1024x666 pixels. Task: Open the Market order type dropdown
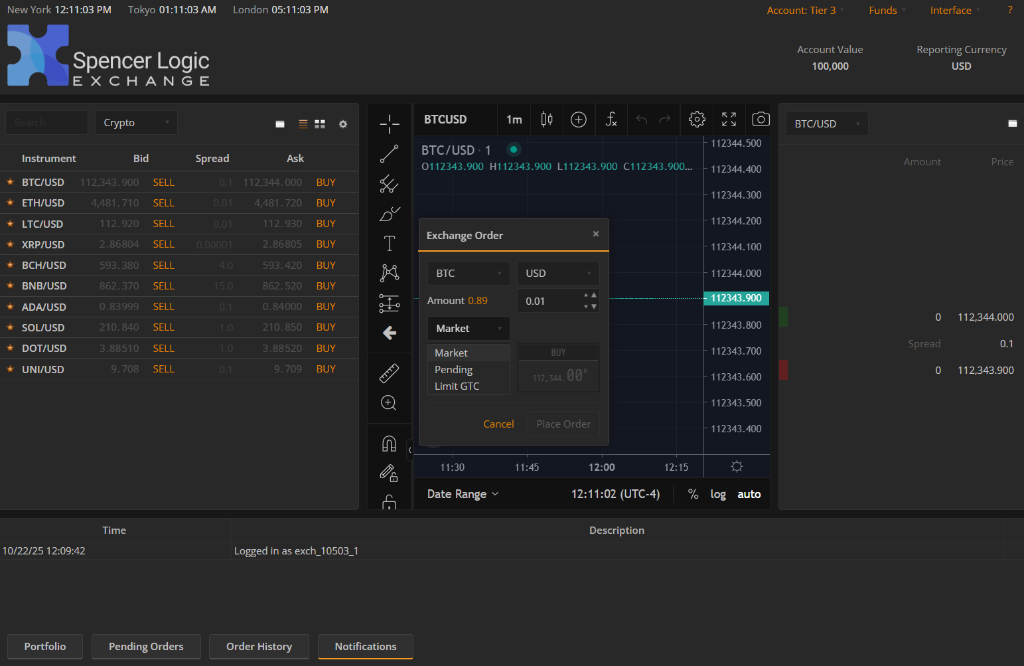click(x=468, y=328)
